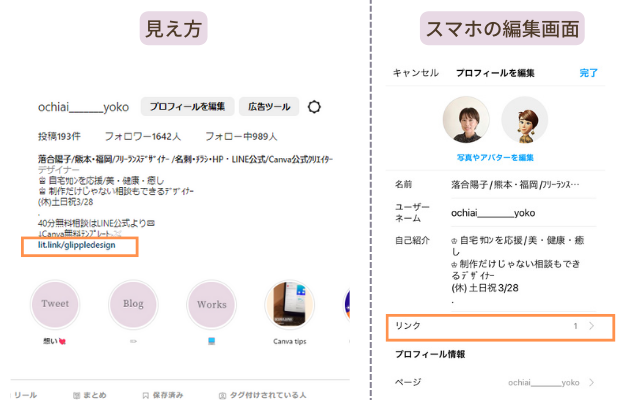Viewport: 640px width, 400px height.
Task: Click the デザイナー category text
Action: coord(58,169)
